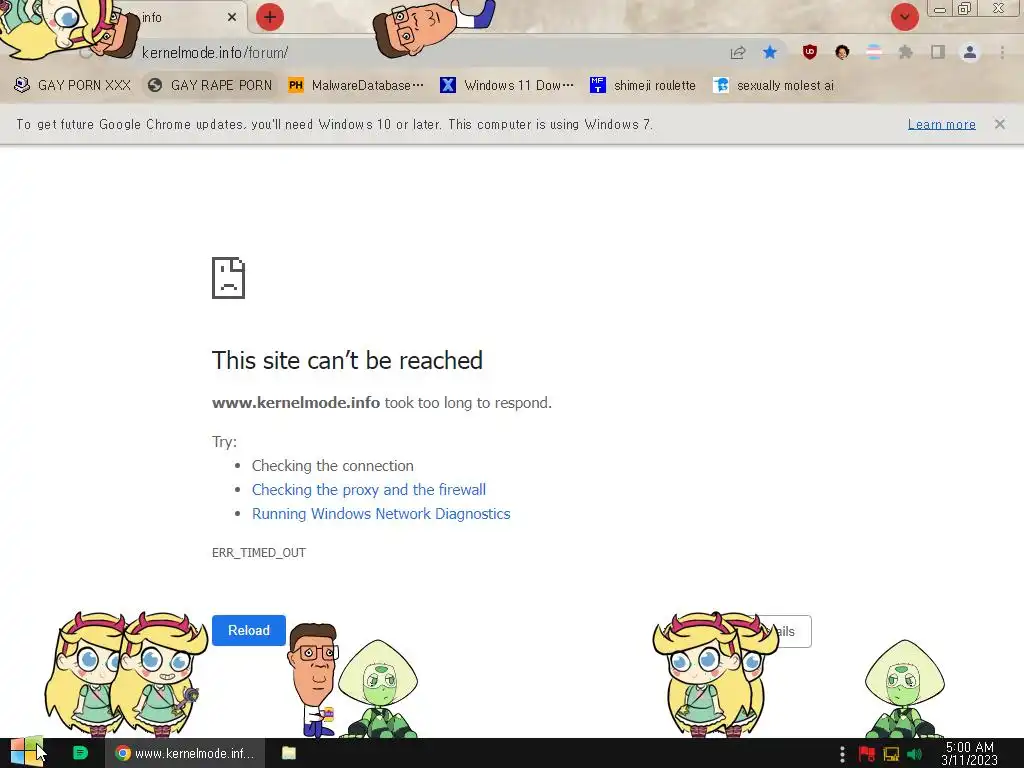The image size is (1024, 768).
Task: Open a new tab with the red plus button
Action: coord(270,17)
